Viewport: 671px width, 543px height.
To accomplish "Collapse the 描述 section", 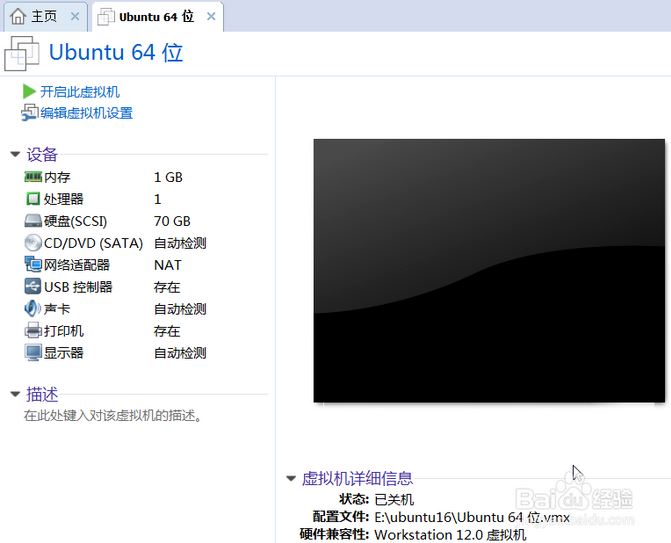I will (15, 394).
